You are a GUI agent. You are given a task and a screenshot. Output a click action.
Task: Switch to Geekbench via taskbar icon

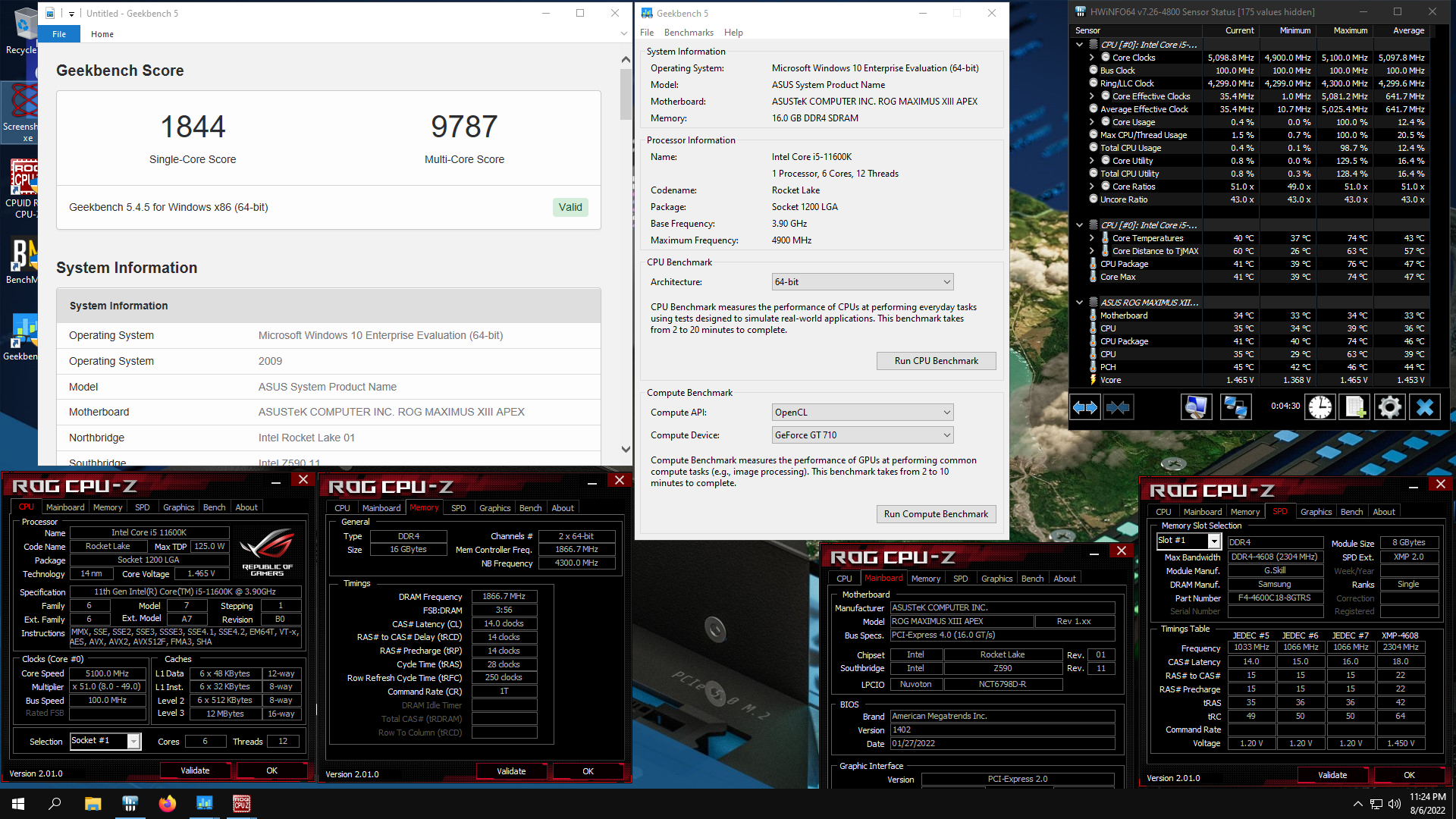click(204, 804)
